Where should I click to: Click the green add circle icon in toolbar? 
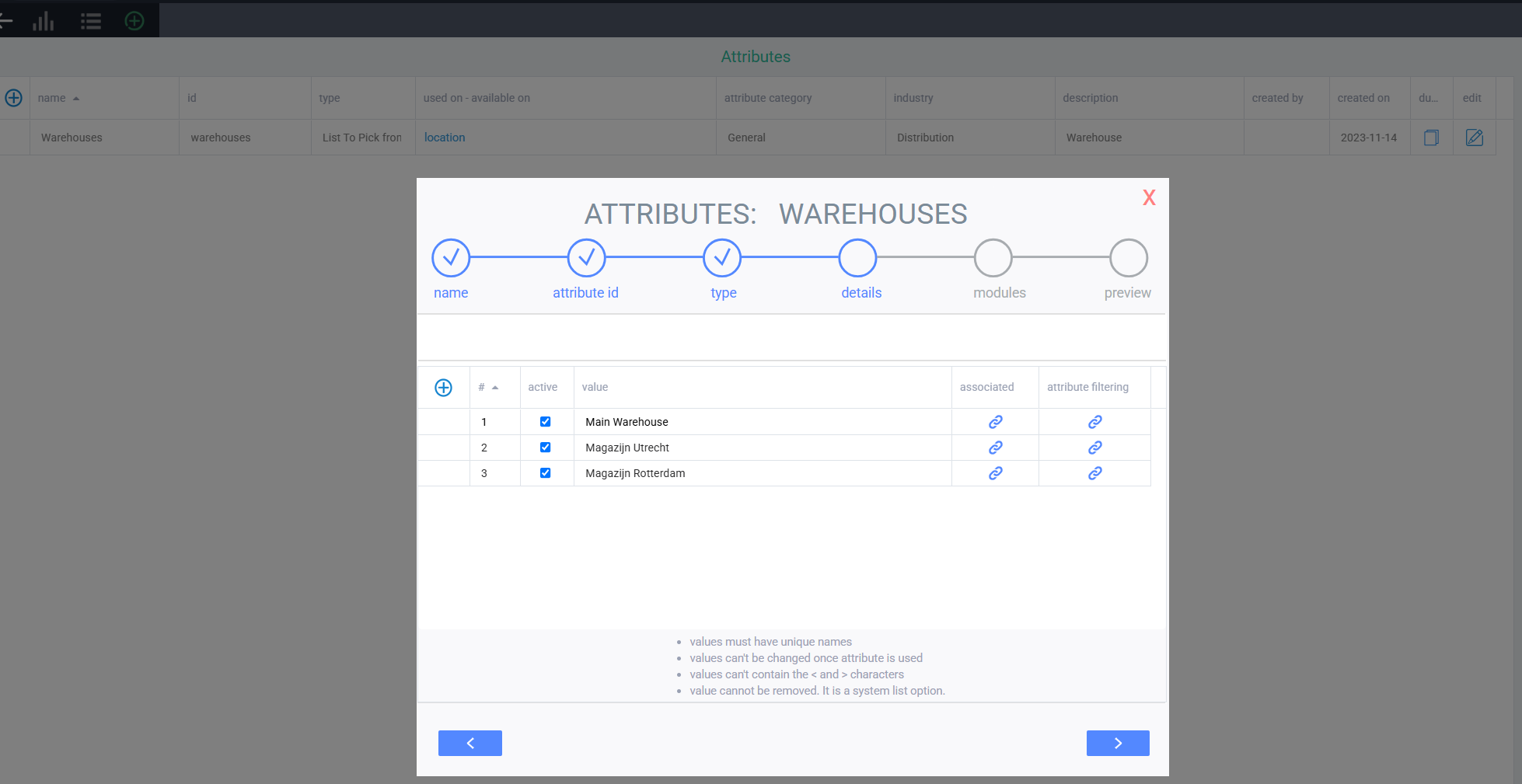(134, 21)
